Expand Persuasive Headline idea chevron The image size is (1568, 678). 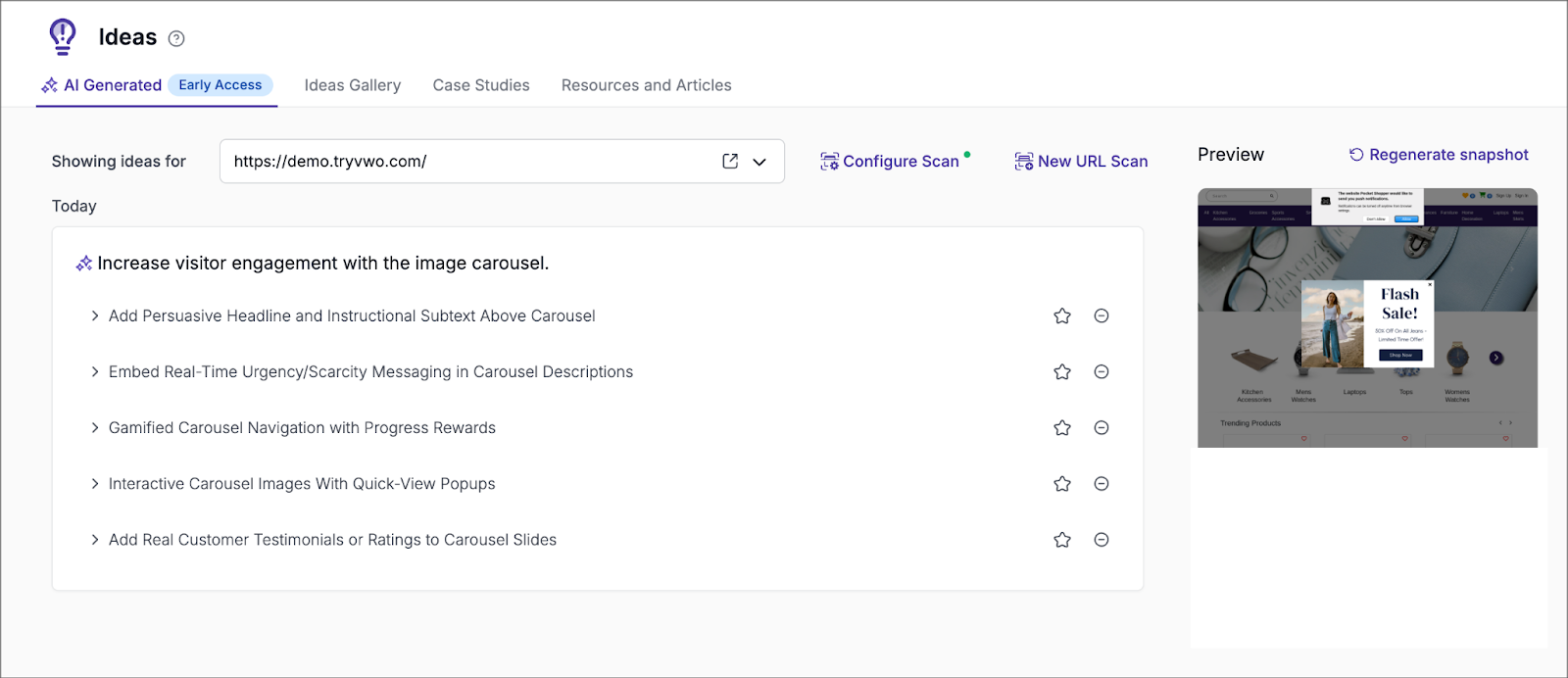click(x=95, y=315)
